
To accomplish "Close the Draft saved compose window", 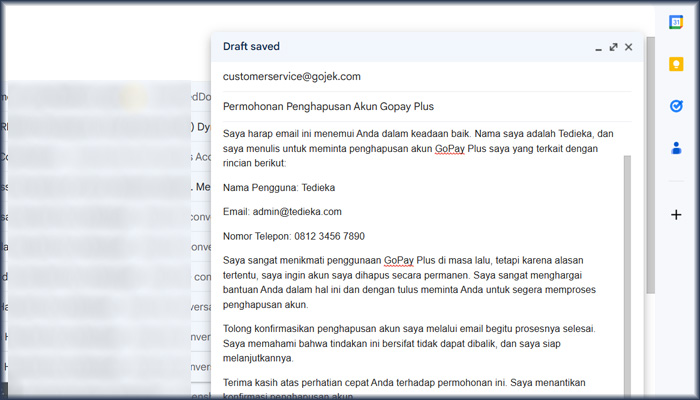I will (x=629, y=47).
